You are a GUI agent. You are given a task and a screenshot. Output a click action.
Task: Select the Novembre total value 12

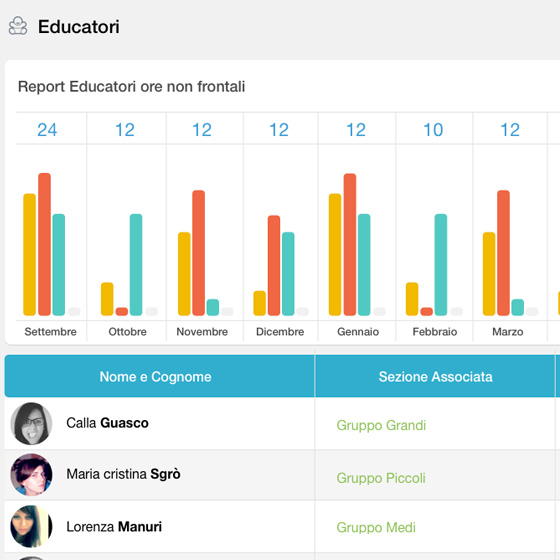pos(202,130)
